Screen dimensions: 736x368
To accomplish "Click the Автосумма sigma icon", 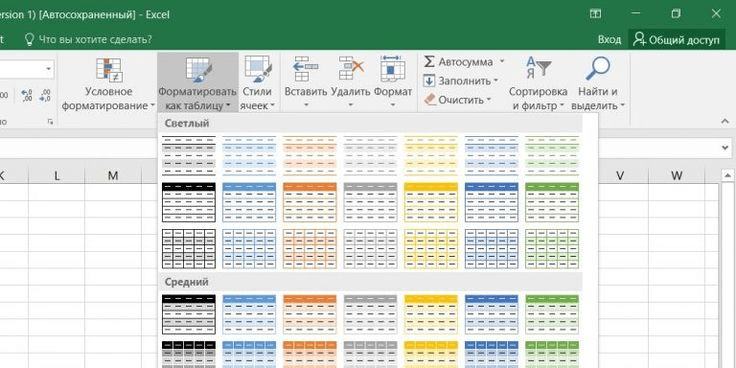I will point(429,61).
